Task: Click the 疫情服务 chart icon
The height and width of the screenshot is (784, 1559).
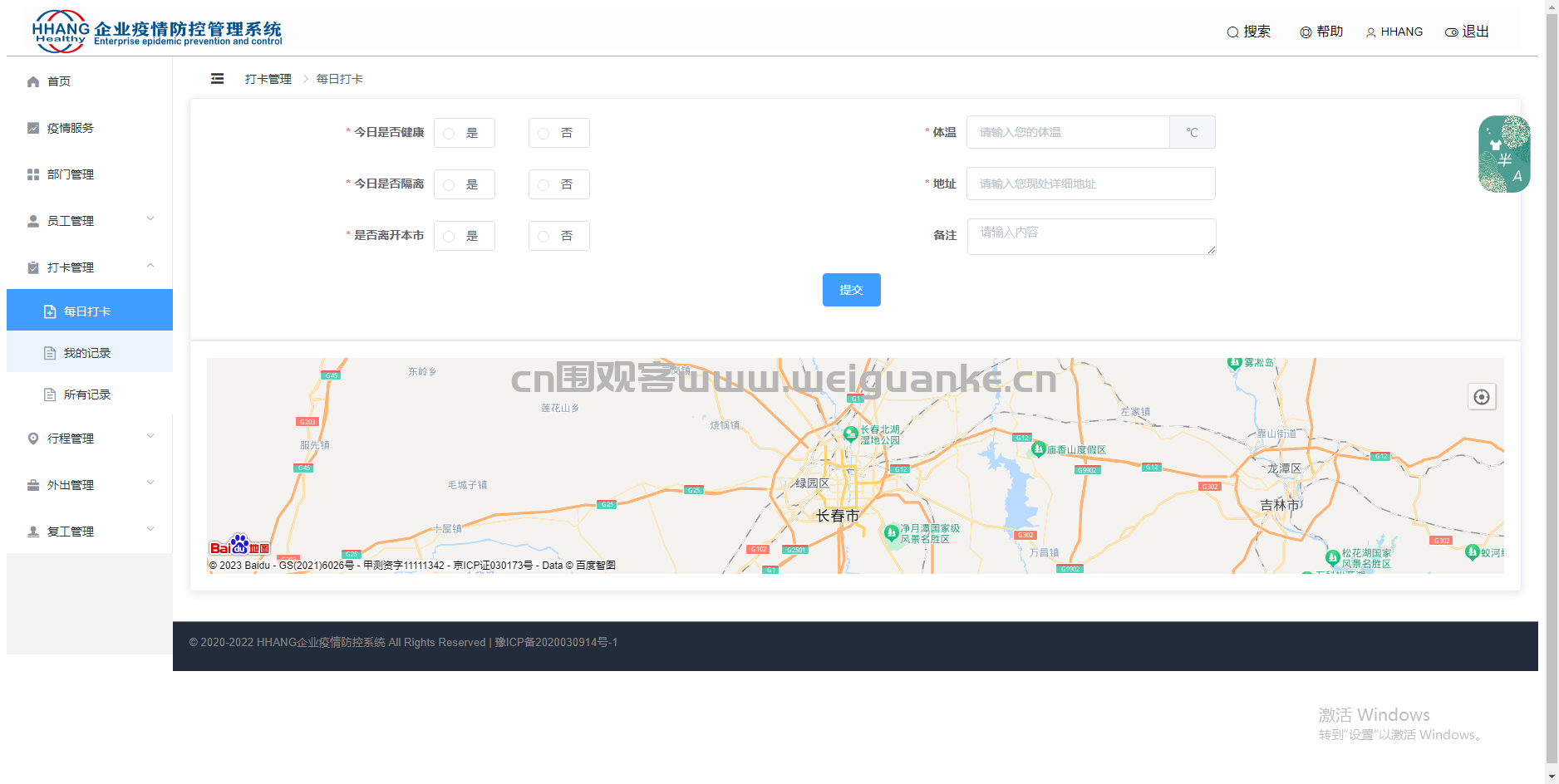Action: [33, 128]
